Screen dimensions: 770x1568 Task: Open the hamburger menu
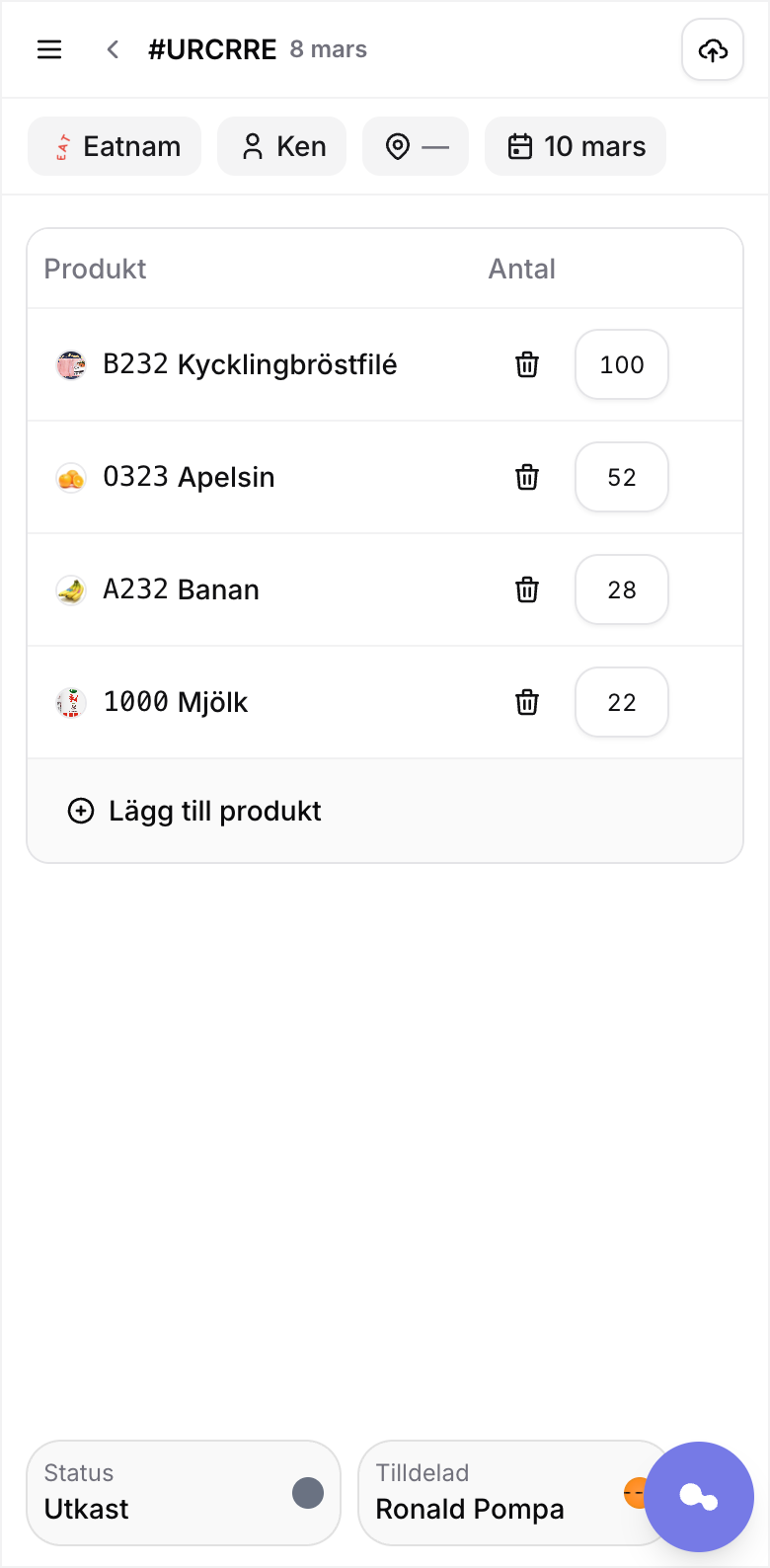pyautogui.click(x=49, y=49)
